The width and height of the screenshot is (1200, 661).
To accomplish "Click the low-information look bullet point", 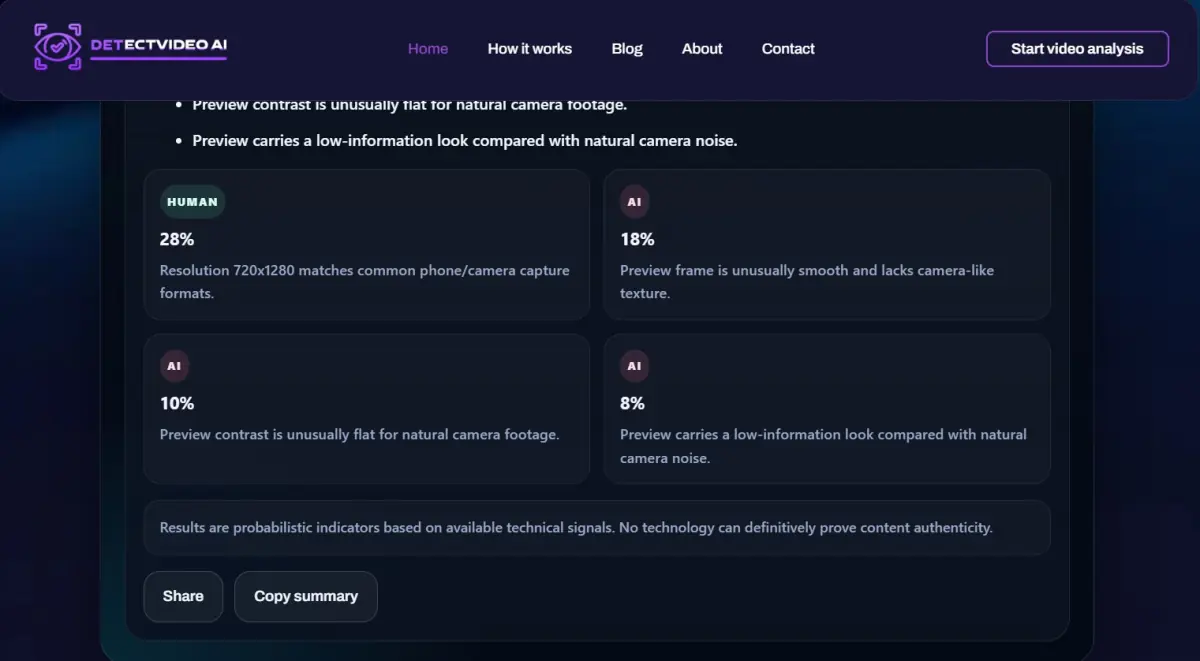I will [464, 141].
